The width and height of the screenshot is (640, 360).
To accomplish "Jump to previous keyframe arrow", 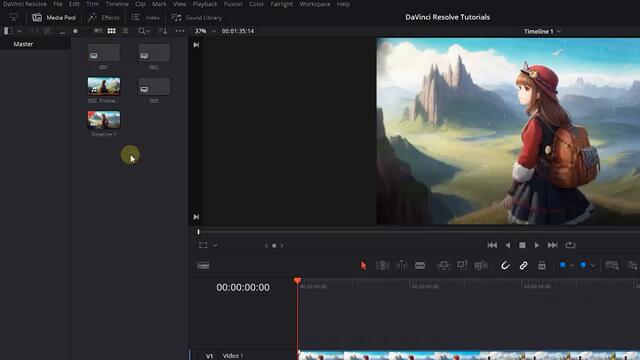I will click(267, 246).
